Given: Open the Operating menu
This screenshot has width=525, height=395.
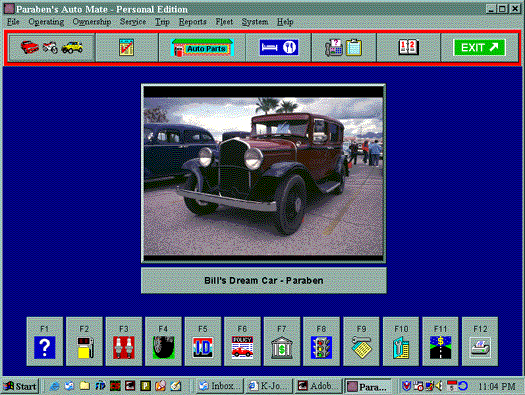Looking at the screenshot, I should (x=46, y=22).
